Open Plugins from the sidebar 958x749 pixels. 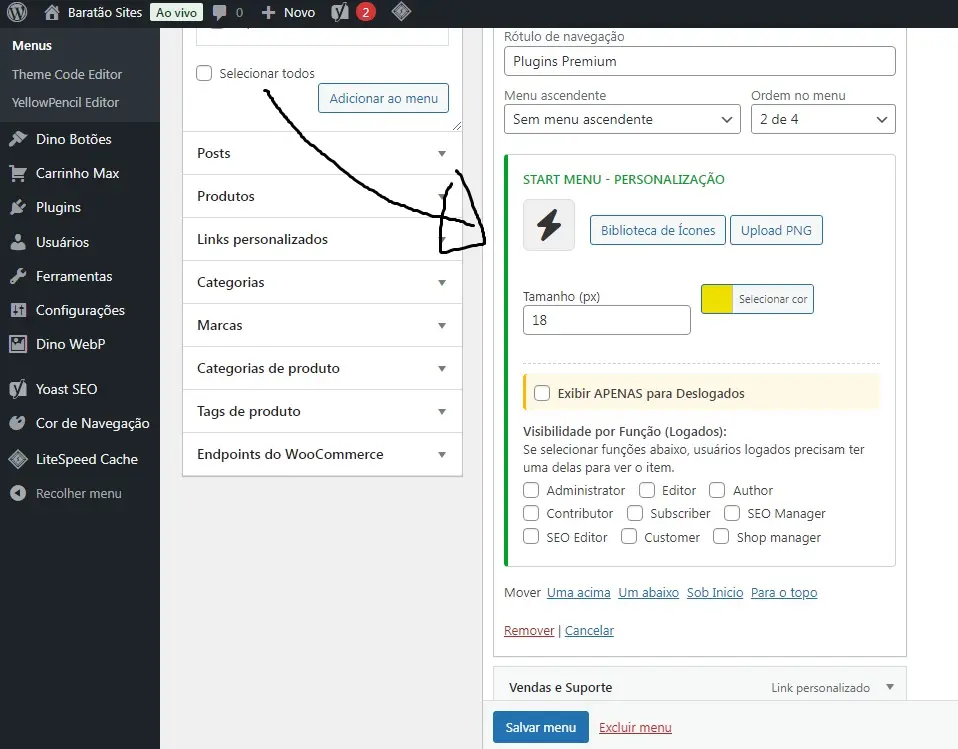coord(58,207)
